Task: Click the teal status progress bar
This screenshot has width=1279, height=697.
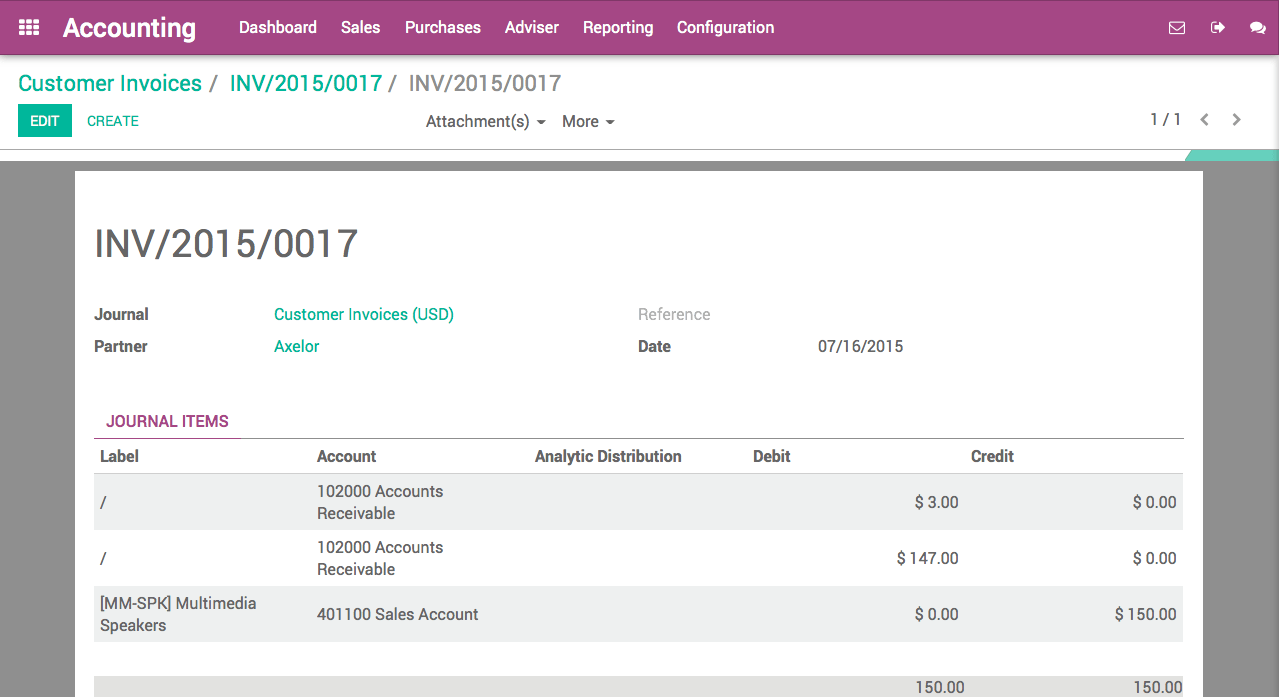Action: click(x=1231, y=155)
